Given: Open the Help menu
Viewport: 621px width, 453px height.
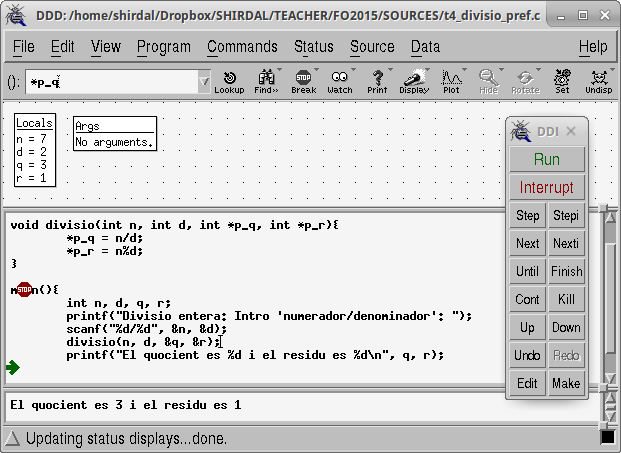Looking at the screenshot, I should [x=592, y=47].
